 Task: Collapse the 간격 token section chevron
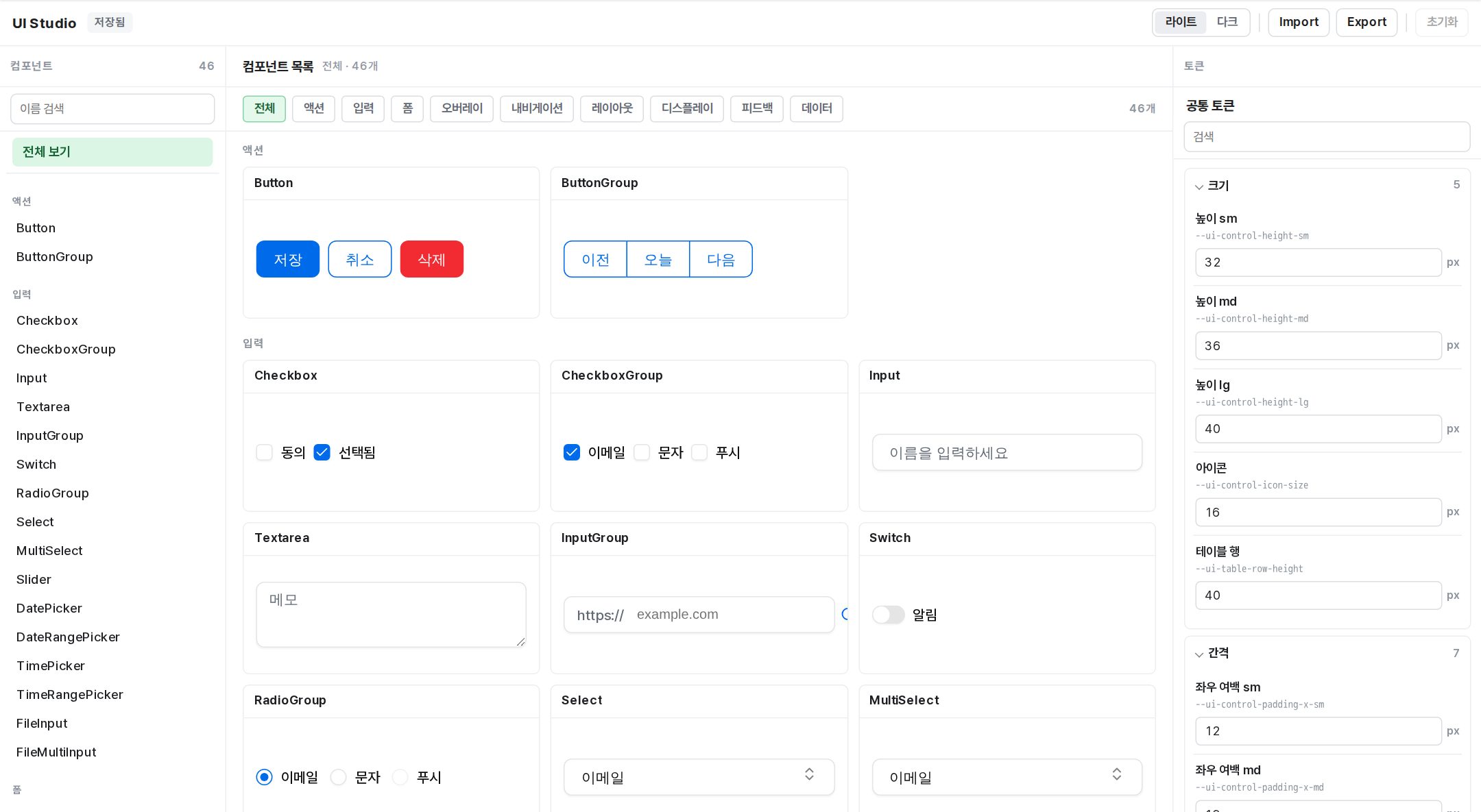coord(1199,654)
